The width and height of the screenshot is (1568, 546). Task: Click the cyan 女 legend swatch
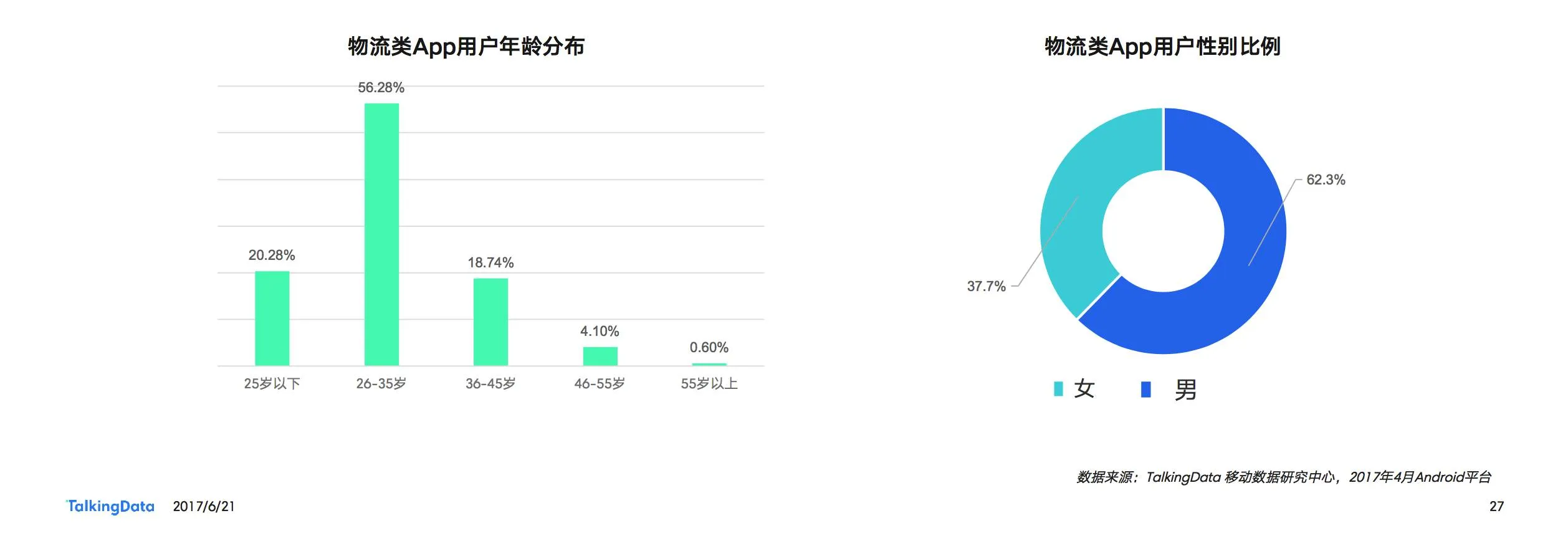point(1058,389)
